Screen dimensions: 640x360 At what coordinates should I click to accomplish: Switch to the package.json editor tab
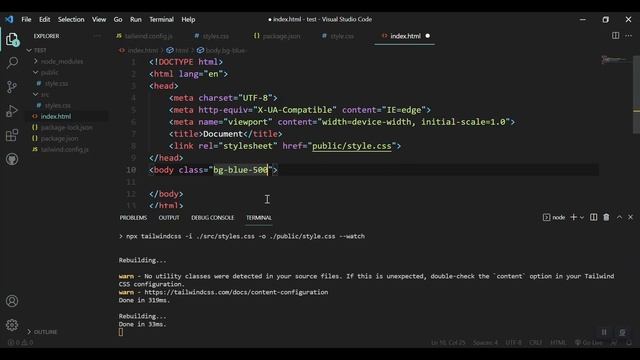[x=277, y=36]
